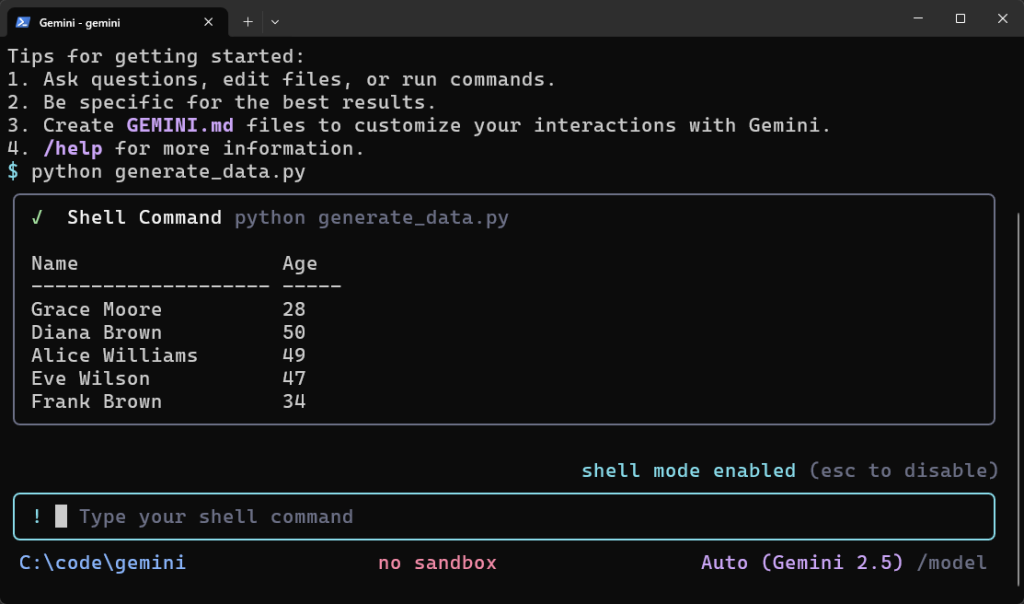1024x604 pixels.
Task: Open the GEMINI.md link
Action: 179,125
